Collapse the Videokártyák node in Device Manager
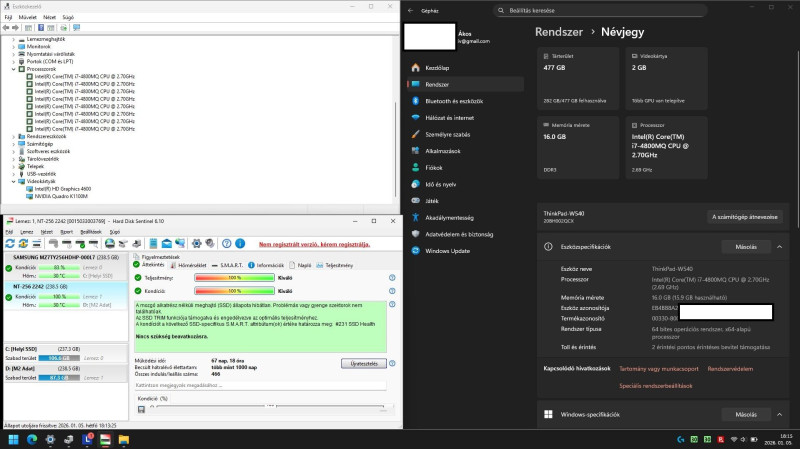Image resolution: width=800 pixels, height=449 pixels. pyautogui.click(x=14, y=181)
